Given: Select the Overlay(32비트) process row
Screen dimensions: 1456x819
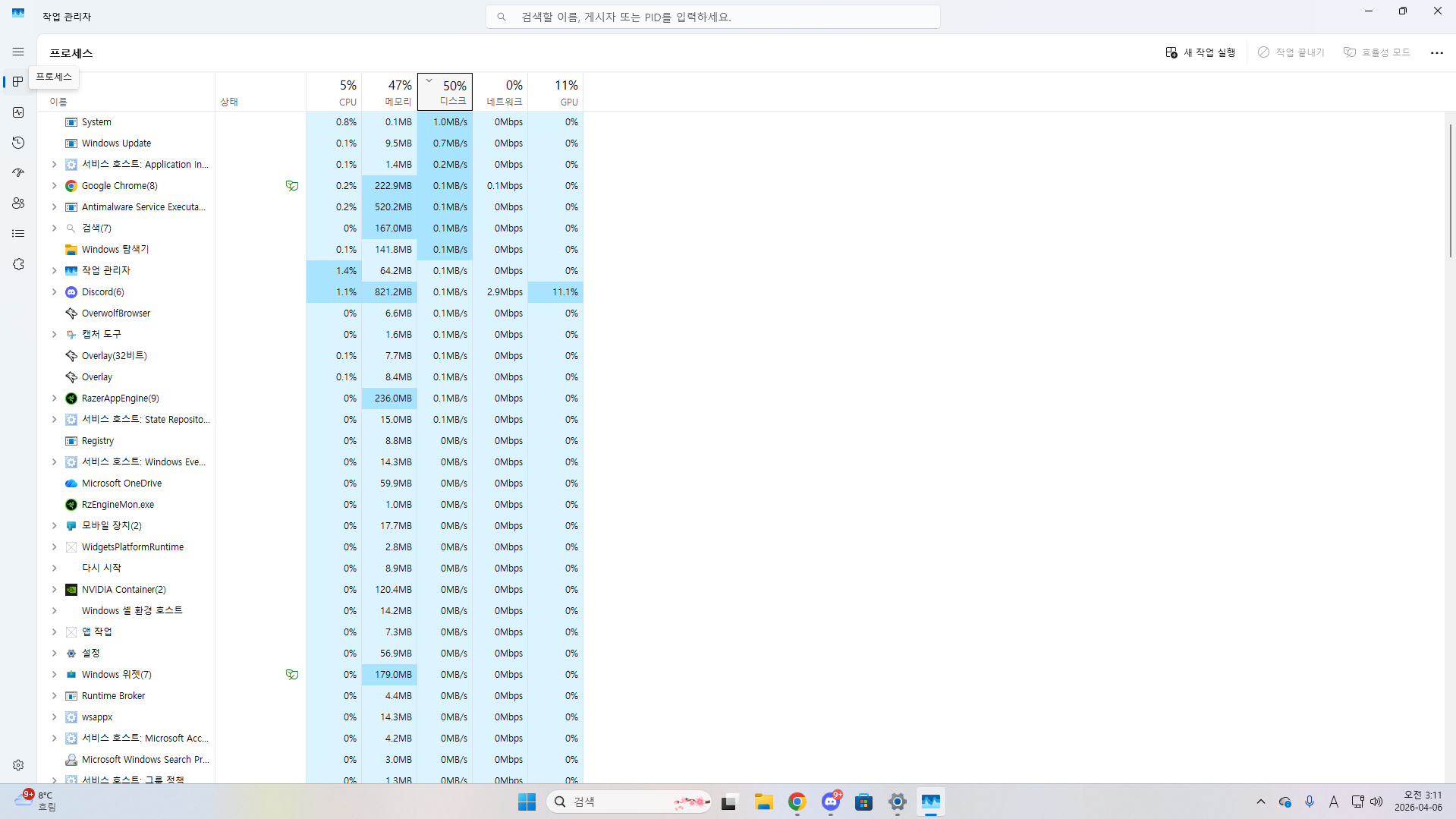Looking at the screenshot, I should click(x=310, y=356).
